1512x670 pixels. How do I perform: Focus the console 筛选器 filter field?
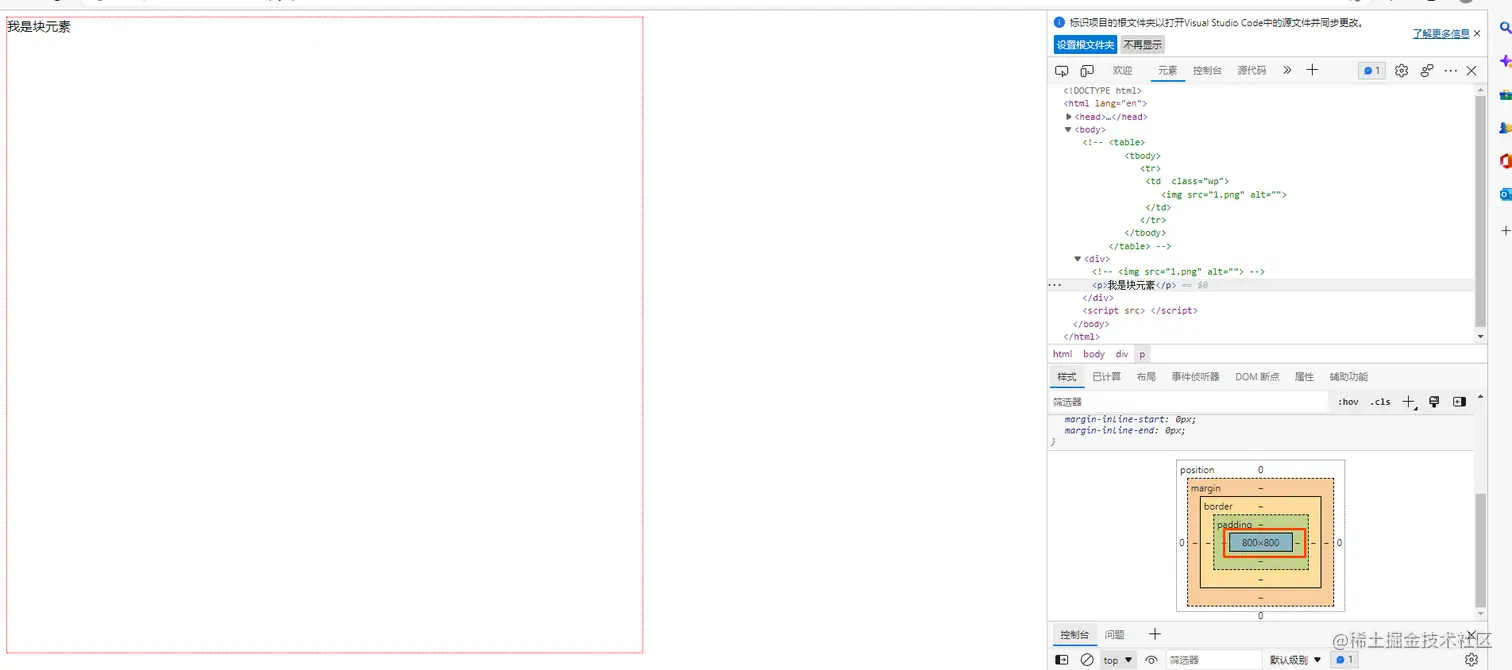(1213, 660)
